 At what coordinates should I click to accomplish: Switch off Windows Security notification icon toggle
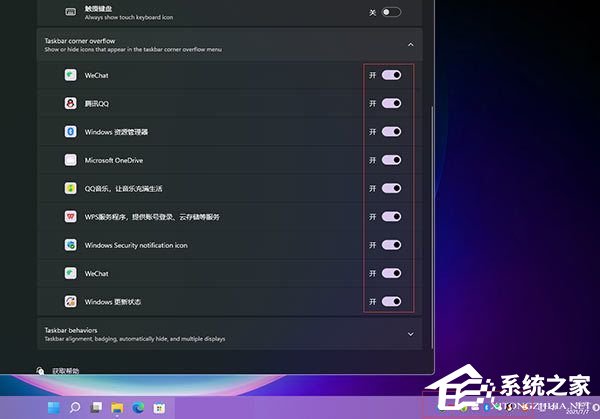click(x=391, y=245)
